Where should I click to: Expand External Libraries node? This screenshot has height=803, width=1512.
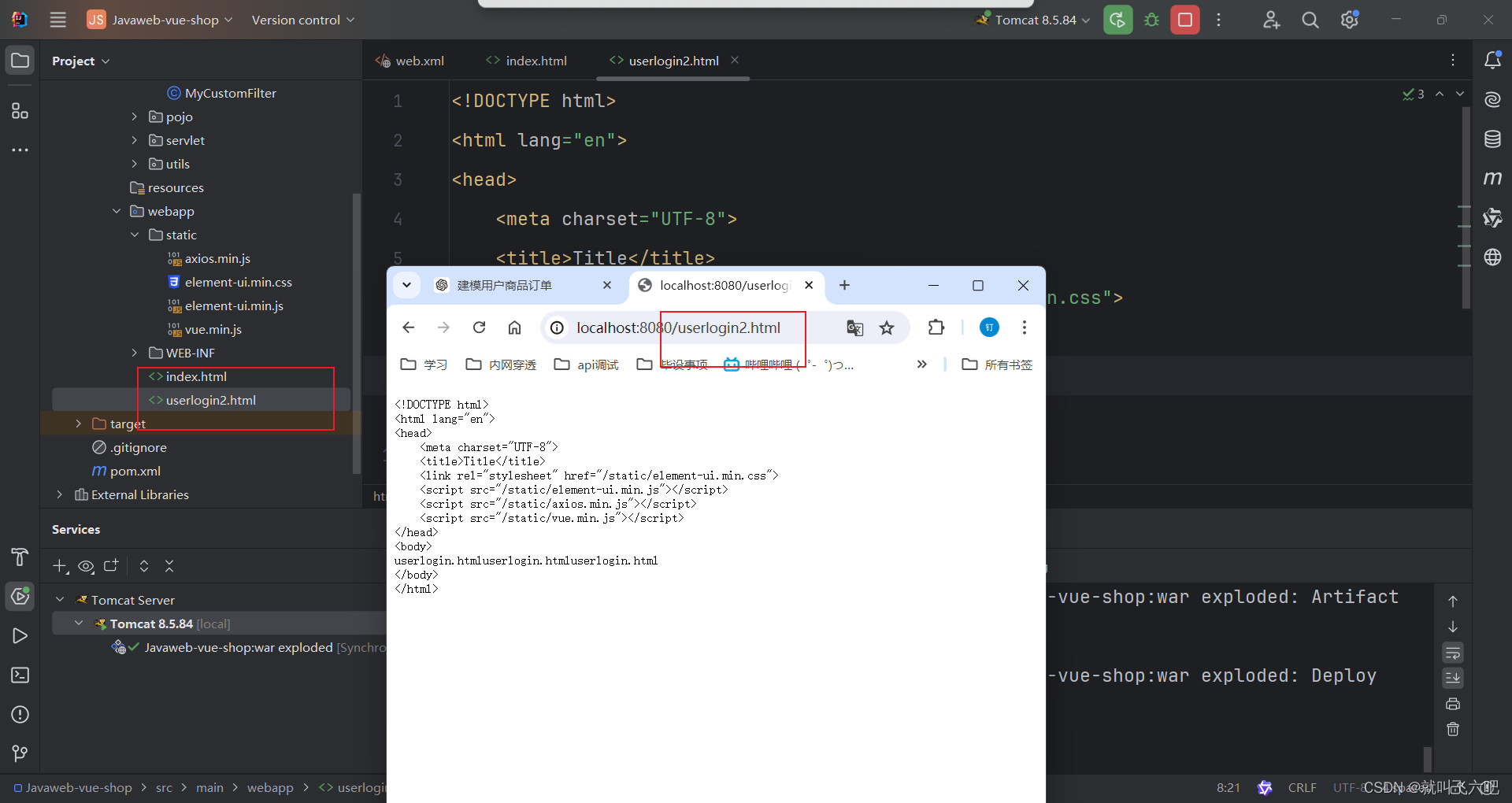tap(59, 494)
